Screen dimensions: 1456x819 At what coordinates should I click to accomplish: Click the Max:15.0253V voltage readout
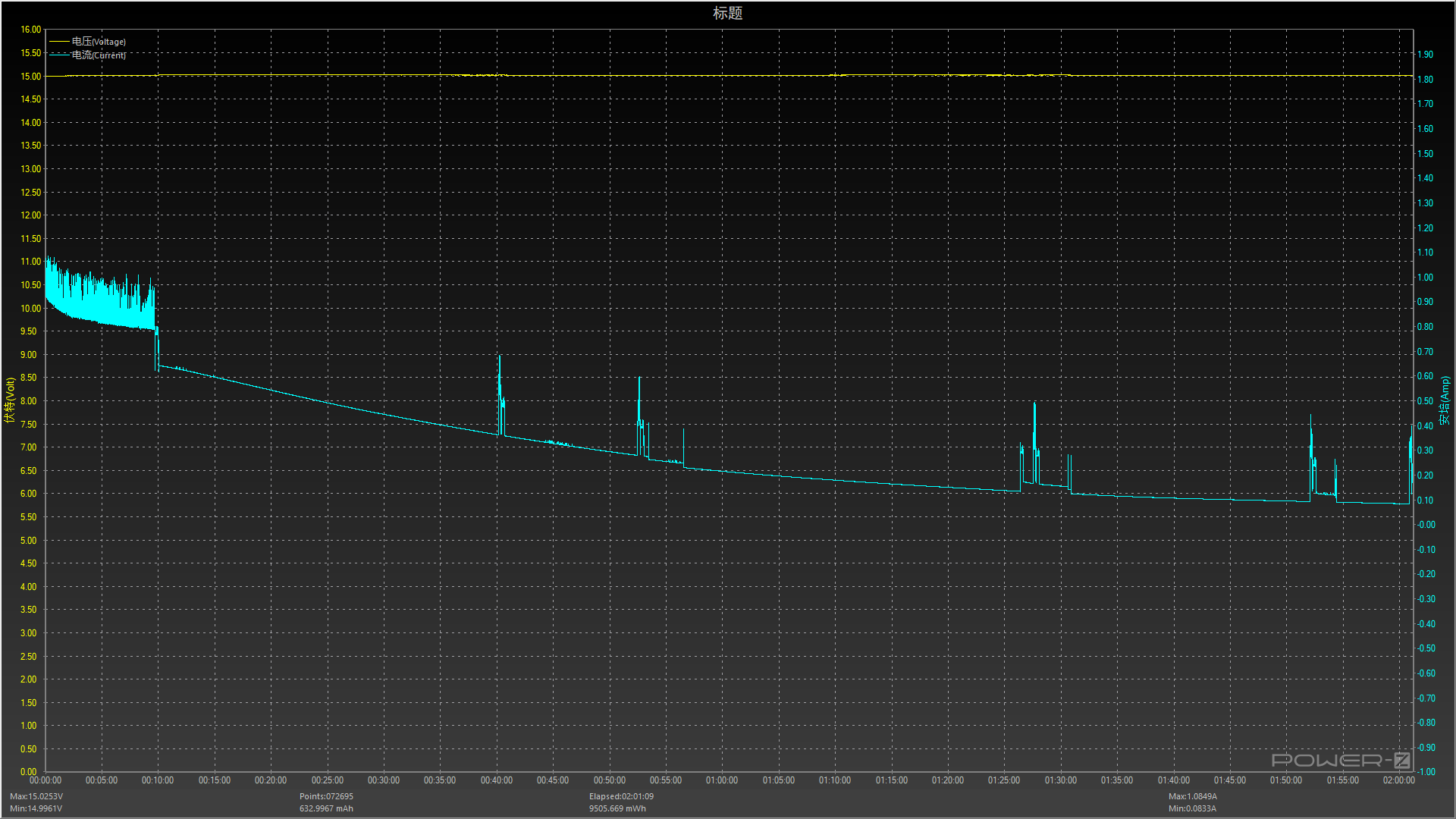pyautogui.click(x=36, y=796)
